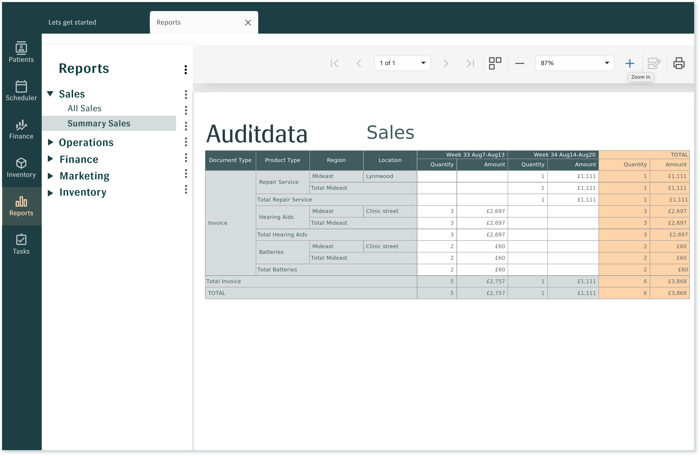
Task: Open Inventory from the dark sidebar
Action: (x=21, y=167)
